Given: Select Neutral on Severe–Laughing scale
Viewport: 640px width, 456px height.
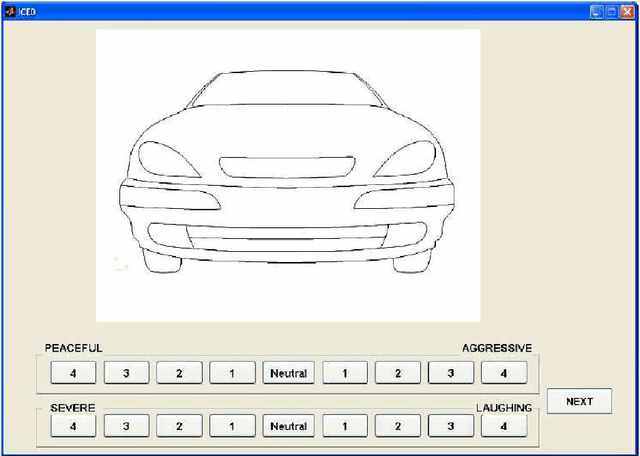Looking at the screenshot, I should tap(289, 426).
